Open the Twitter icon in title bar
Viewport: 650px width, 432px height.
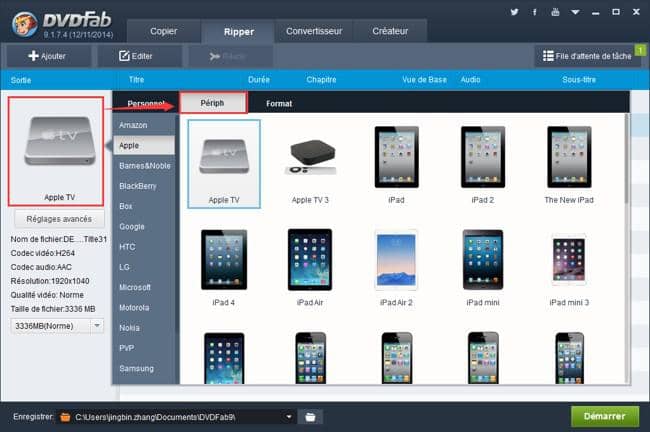[514, 12]
